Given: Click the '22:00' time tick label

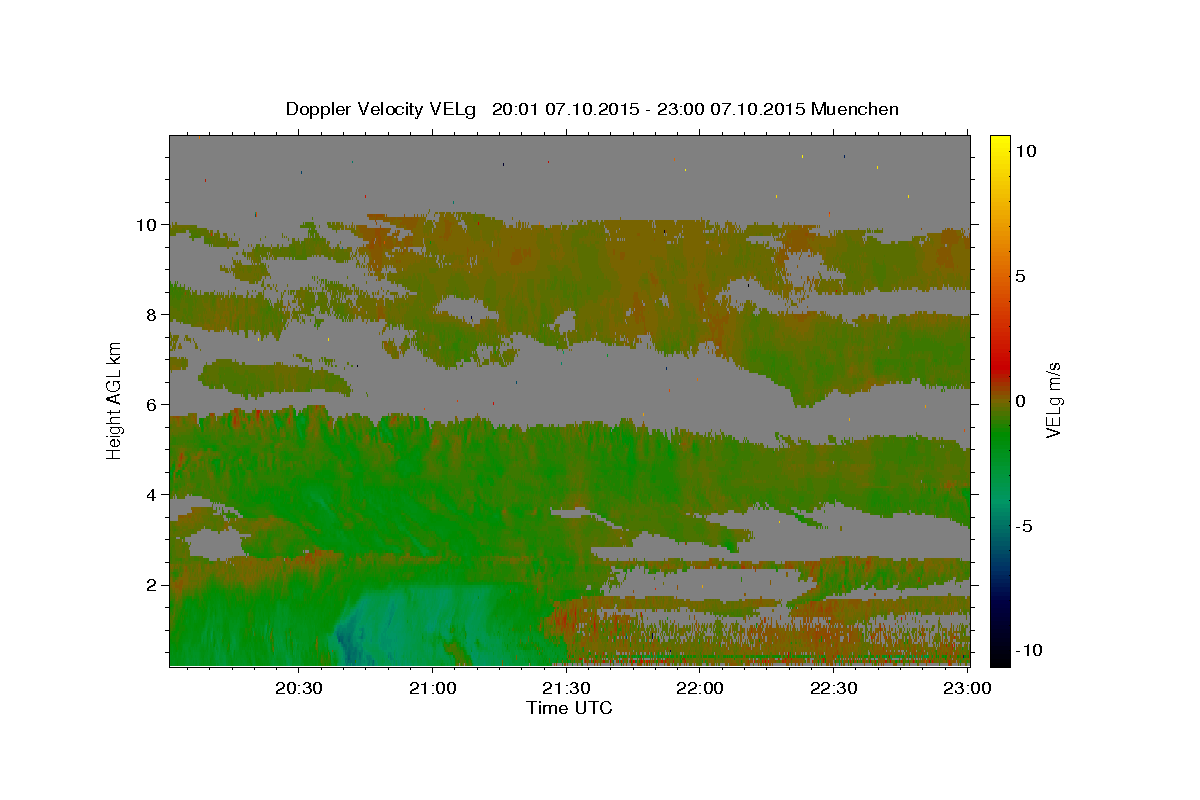Looking at the screenshot, I should pyautogui.click(x=700, y=688).
